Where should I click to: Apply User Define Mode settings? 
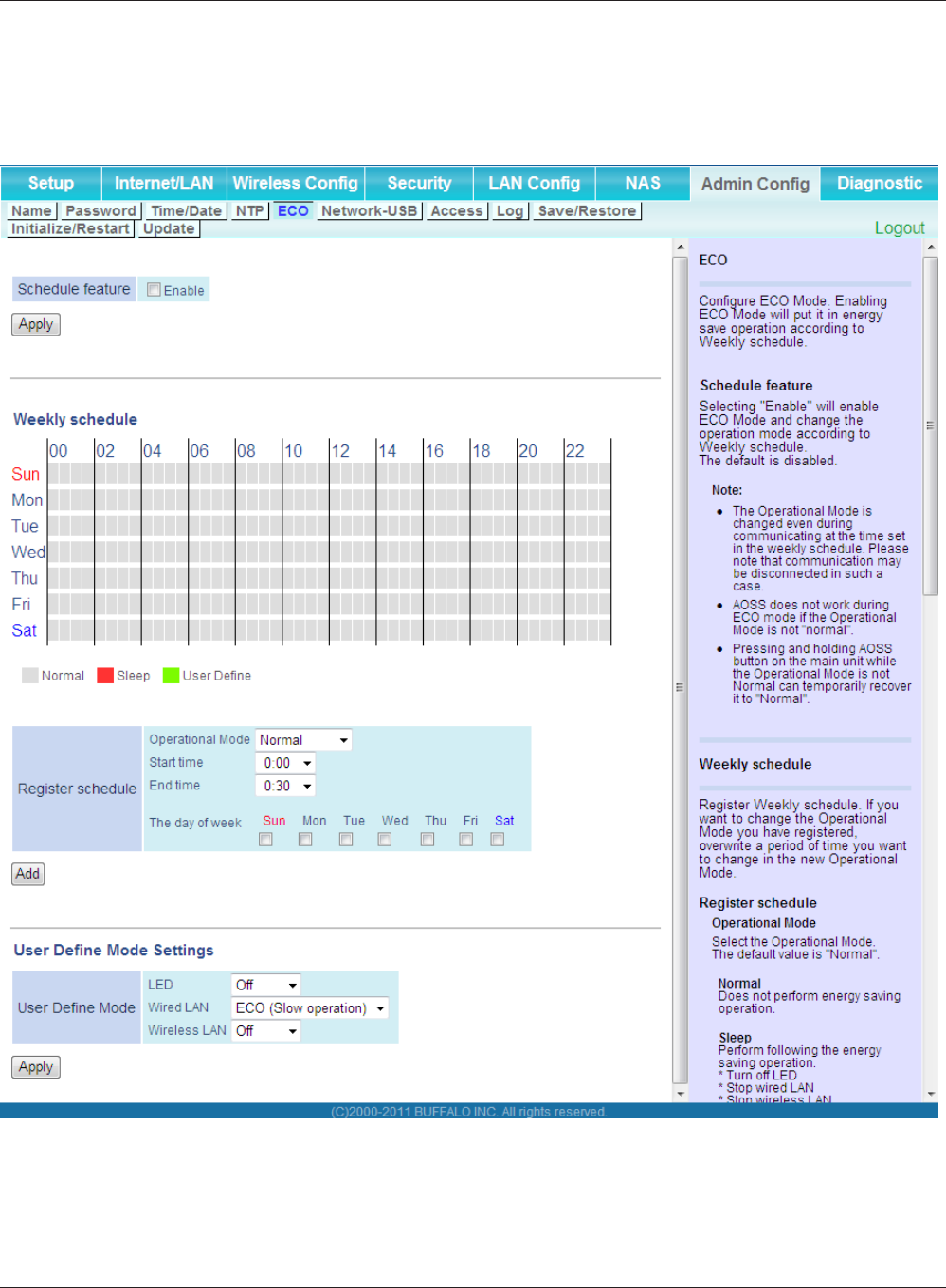click(36, 1067)
